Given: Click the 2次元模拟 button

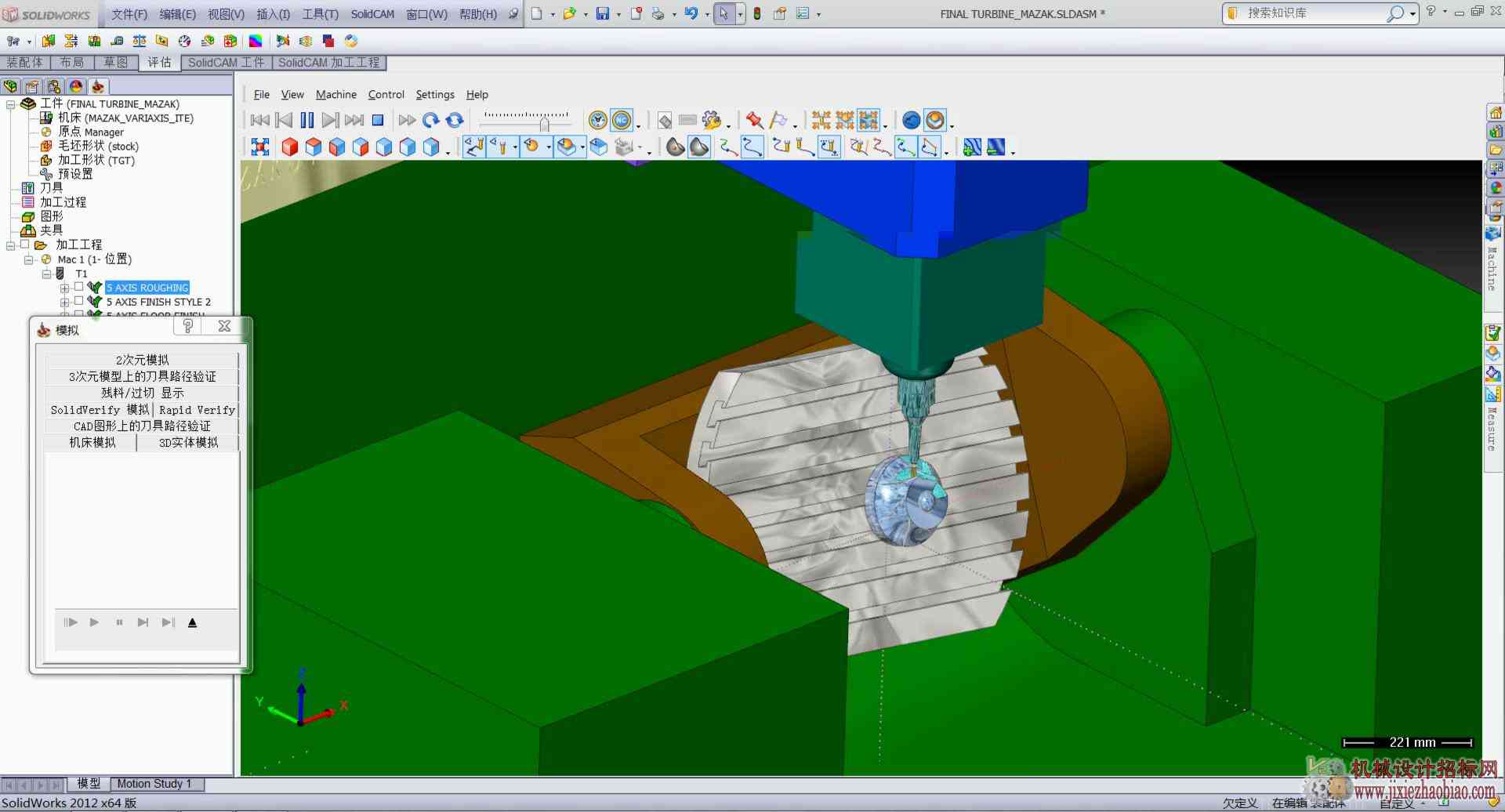Looking at the screenshot, I should 142,360.
